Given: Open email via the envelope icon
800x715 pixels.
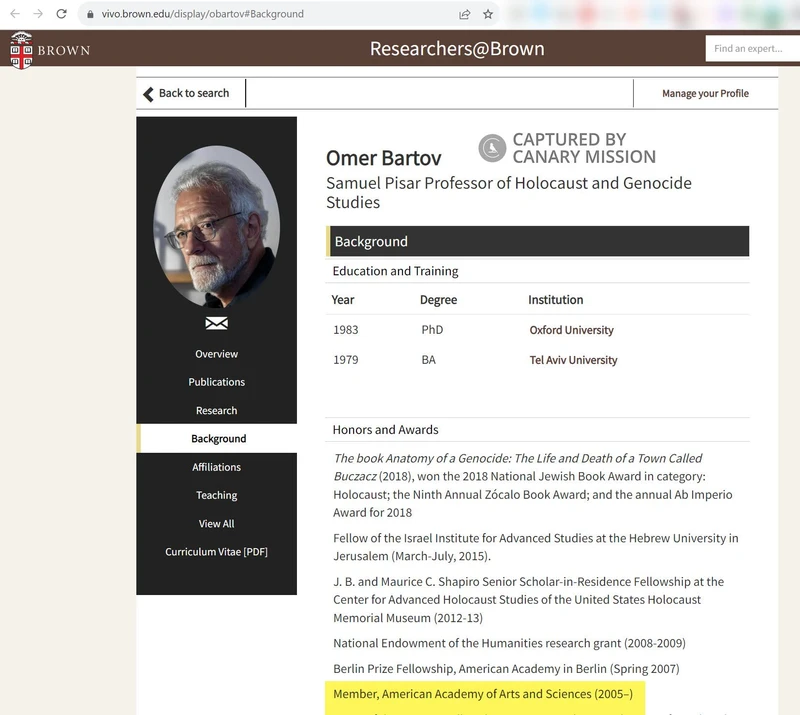Looking at the screenshot, I should [x=216, y=322].
